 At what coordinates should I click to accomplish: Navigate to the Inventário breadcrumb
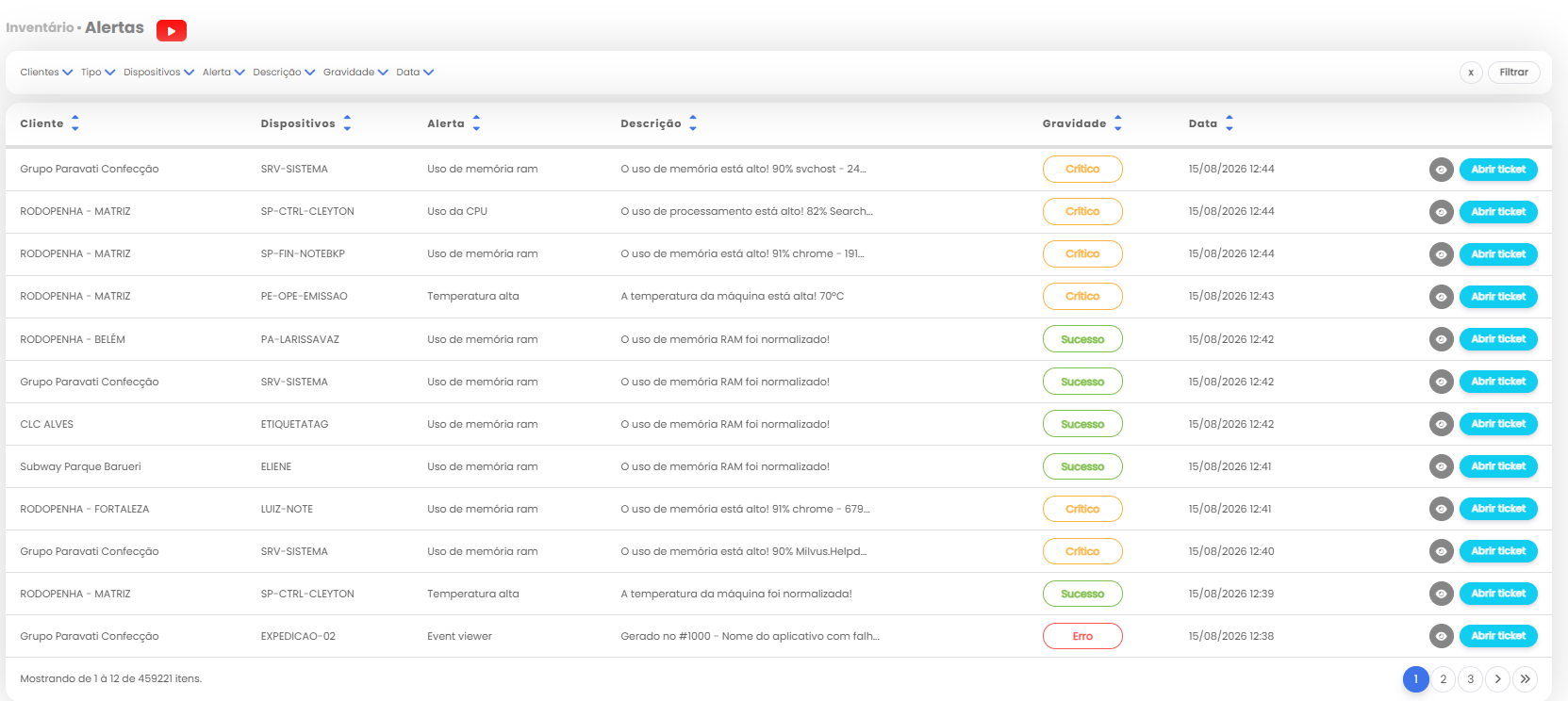point(40,27)
